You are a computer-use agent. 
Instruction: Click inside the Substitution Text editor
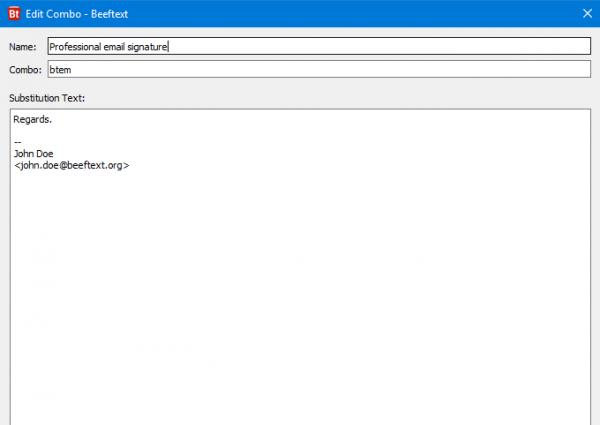(300, 267)
